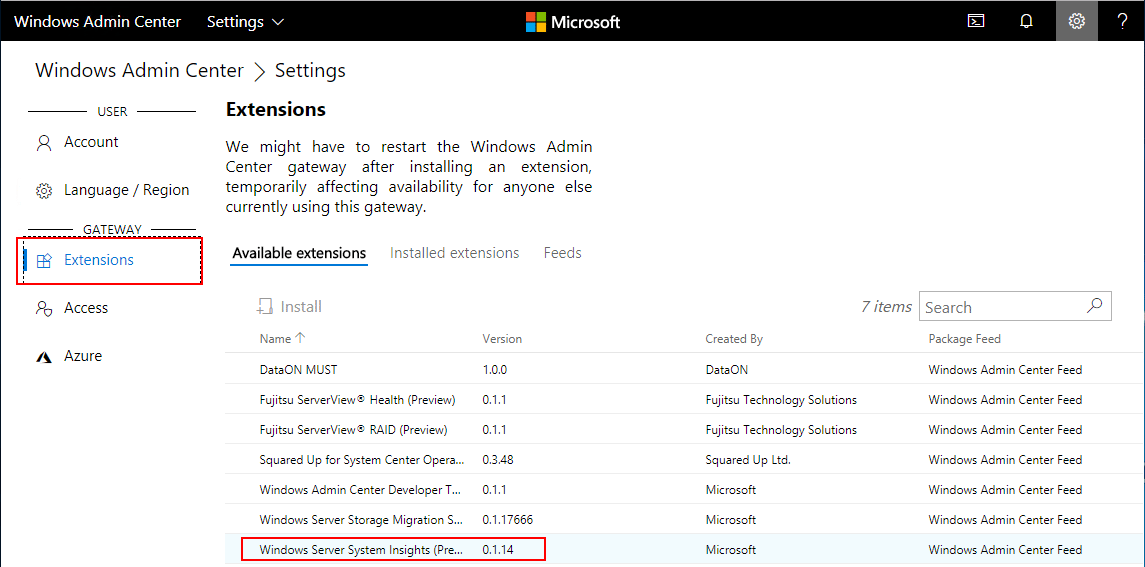Screen dimensions: 1145x567
Task: Open the notifications bell
Action: tap(1026, 21)
